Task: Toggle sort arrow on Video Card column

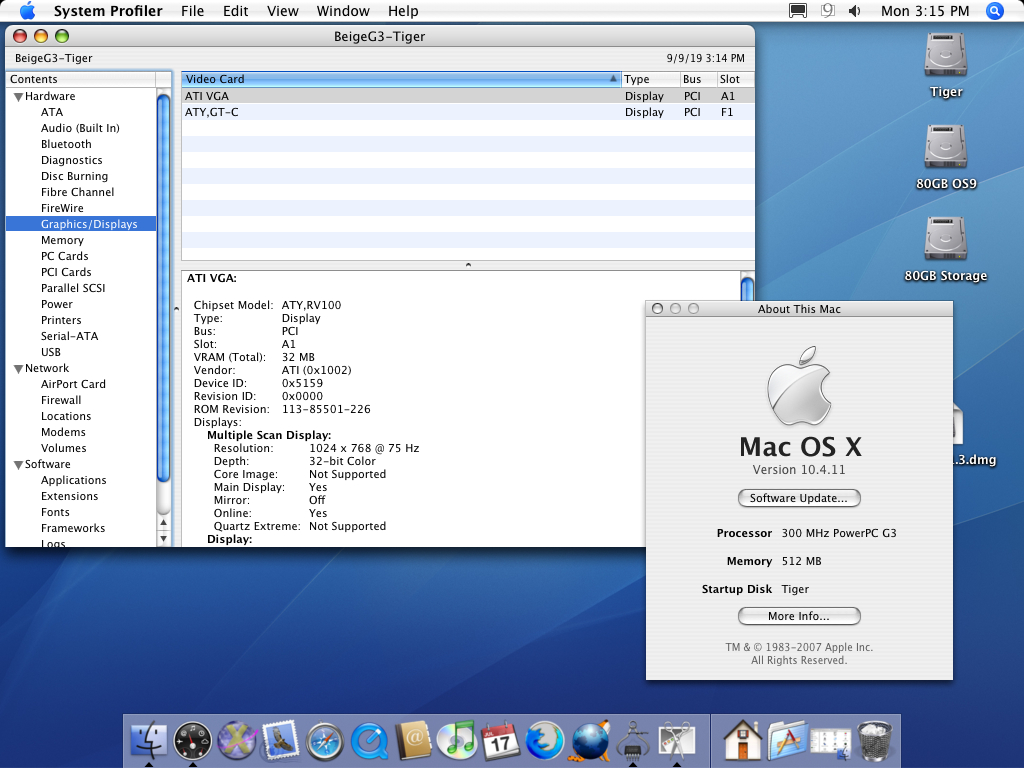Action: coord(613,78)
